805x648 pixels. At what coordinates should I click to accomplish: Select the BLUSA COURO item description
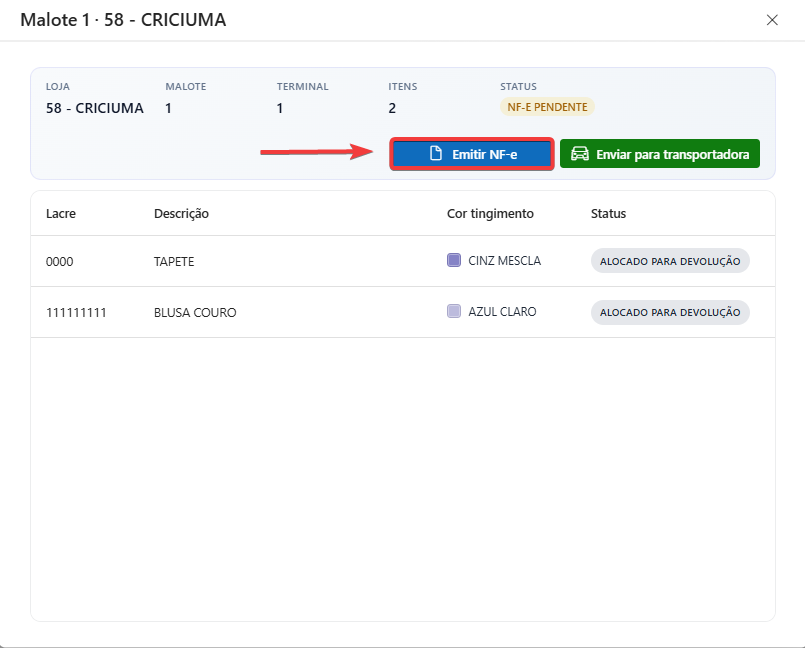pos(195,313)
